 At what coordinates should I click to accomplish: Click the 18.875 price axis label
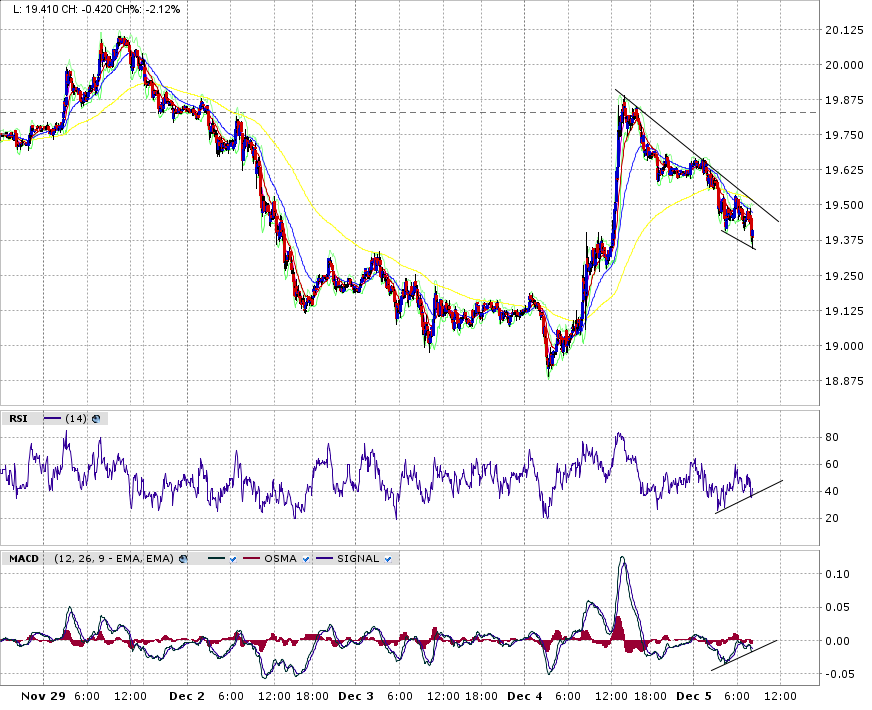click(x=844, y=381)
